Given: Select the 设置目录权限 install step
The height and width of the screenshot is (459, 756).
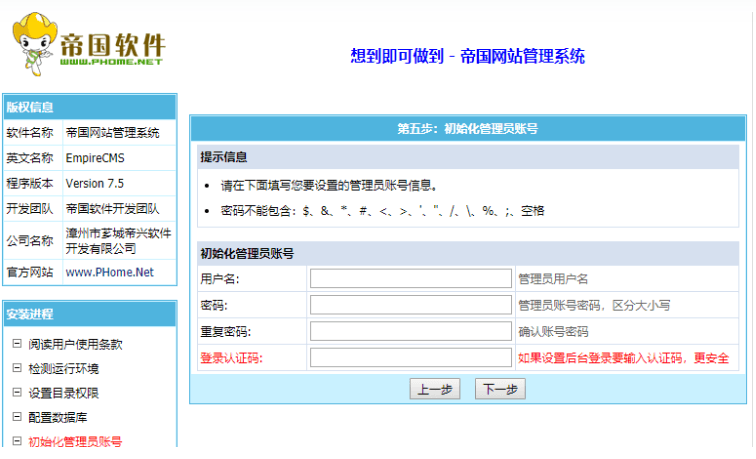Looking at the screenshot, I should point(63,393).
